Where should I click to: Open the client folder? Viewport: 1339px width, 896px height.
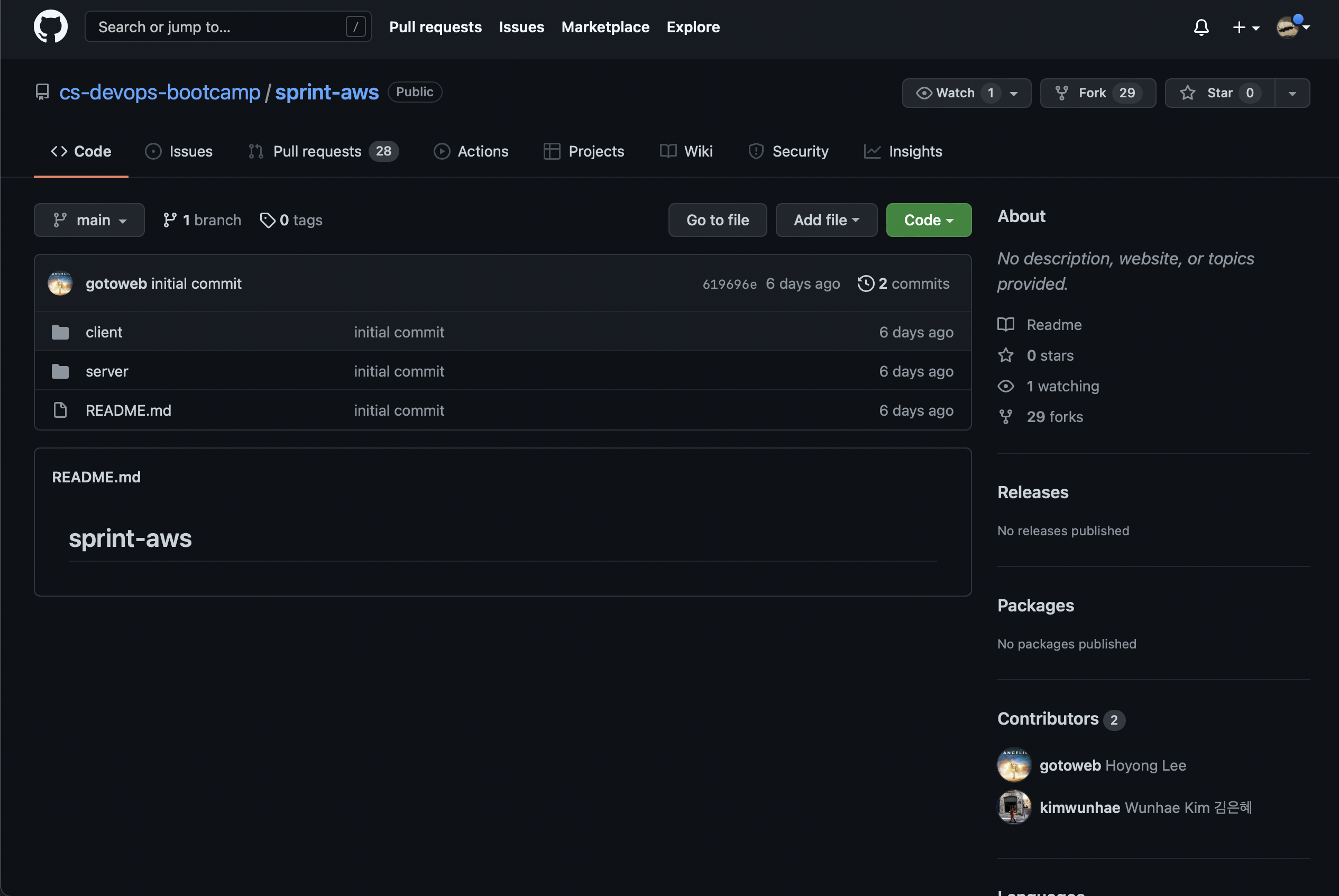click(x=104, y=332)
